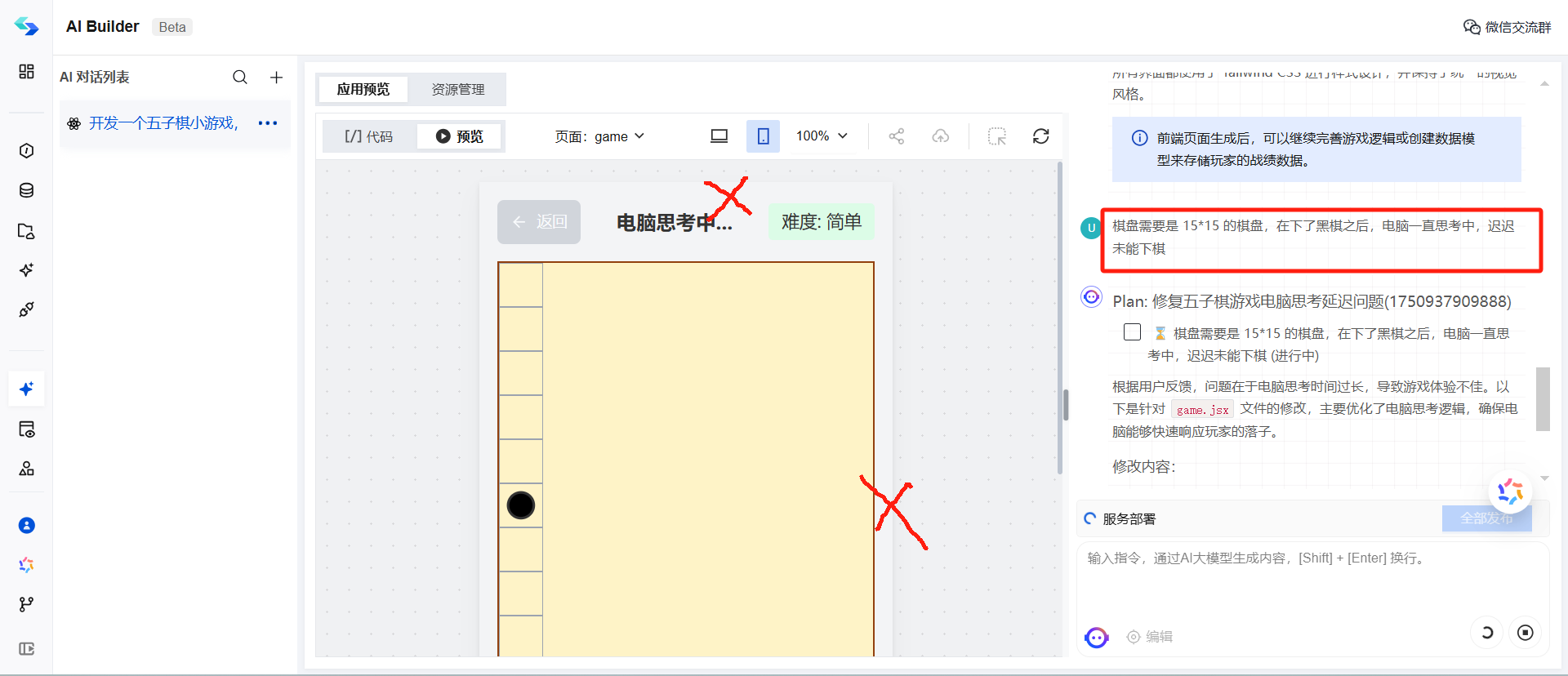Click the floating colorful assistant icon
Image resolution: width=1568 pixels, height=676 pixels.
(x=1509, y=491)
